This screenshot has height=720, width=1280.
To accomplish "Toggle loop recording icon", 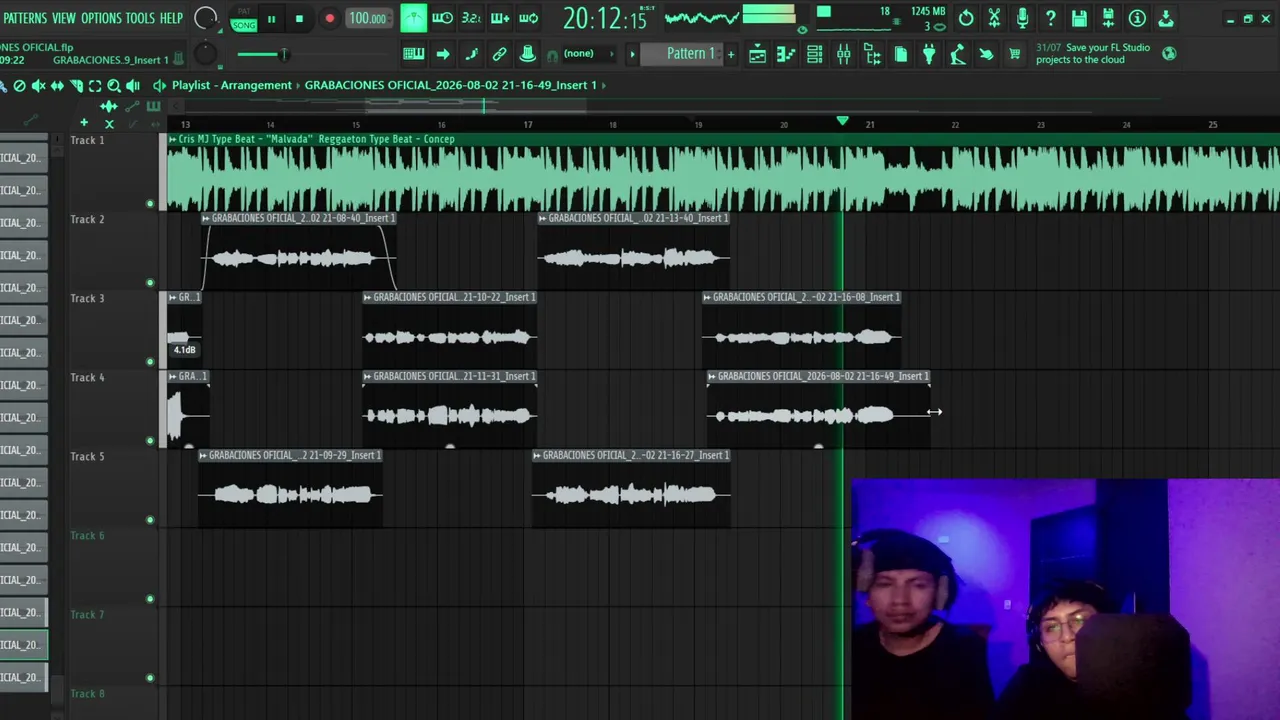I will 529,18.
